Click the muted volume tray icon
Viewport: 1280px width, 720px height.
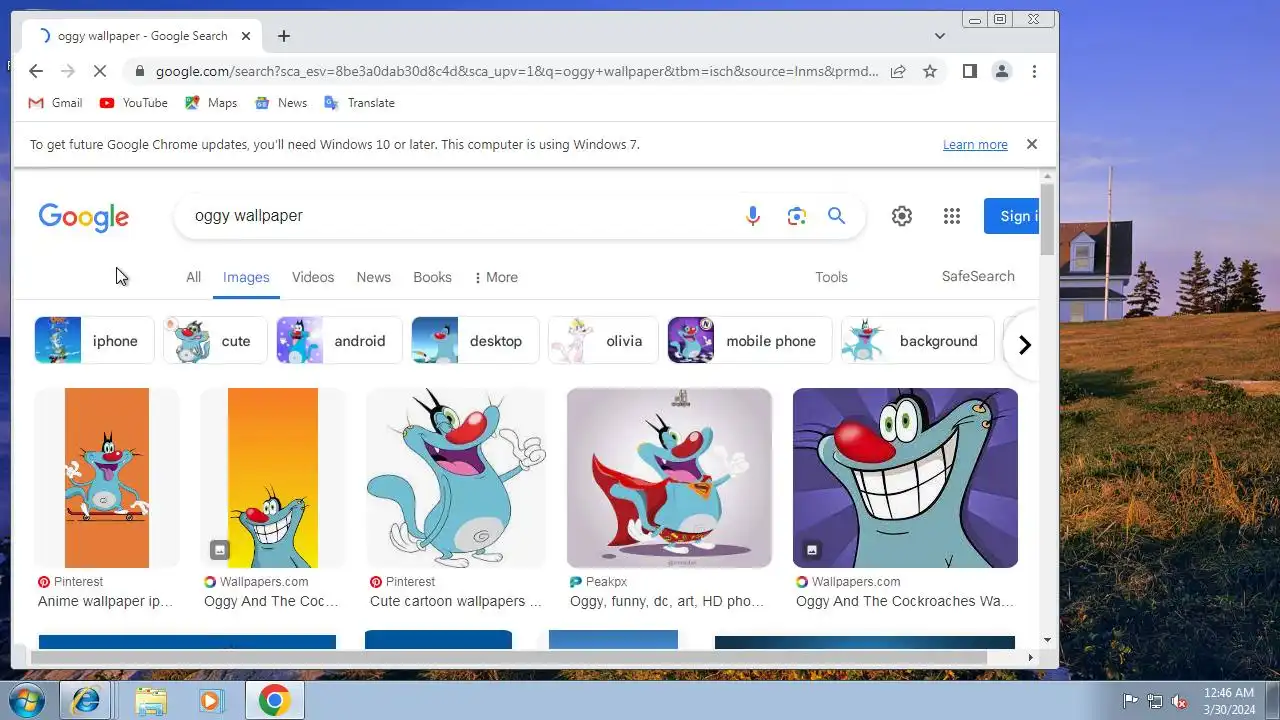click(x=1179, y=701)
